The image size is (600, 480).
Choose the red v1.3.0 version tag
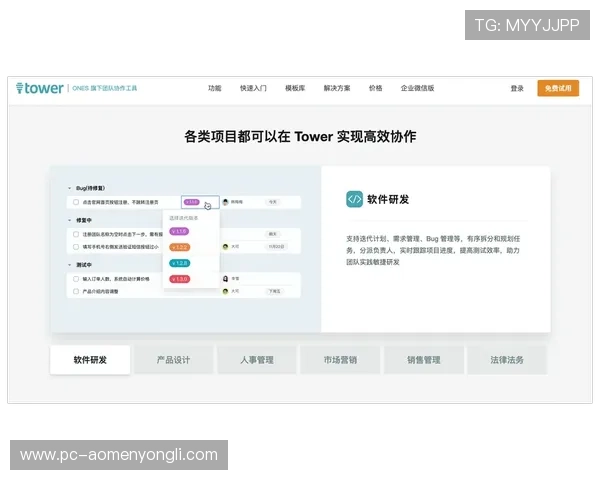(179, 279)
